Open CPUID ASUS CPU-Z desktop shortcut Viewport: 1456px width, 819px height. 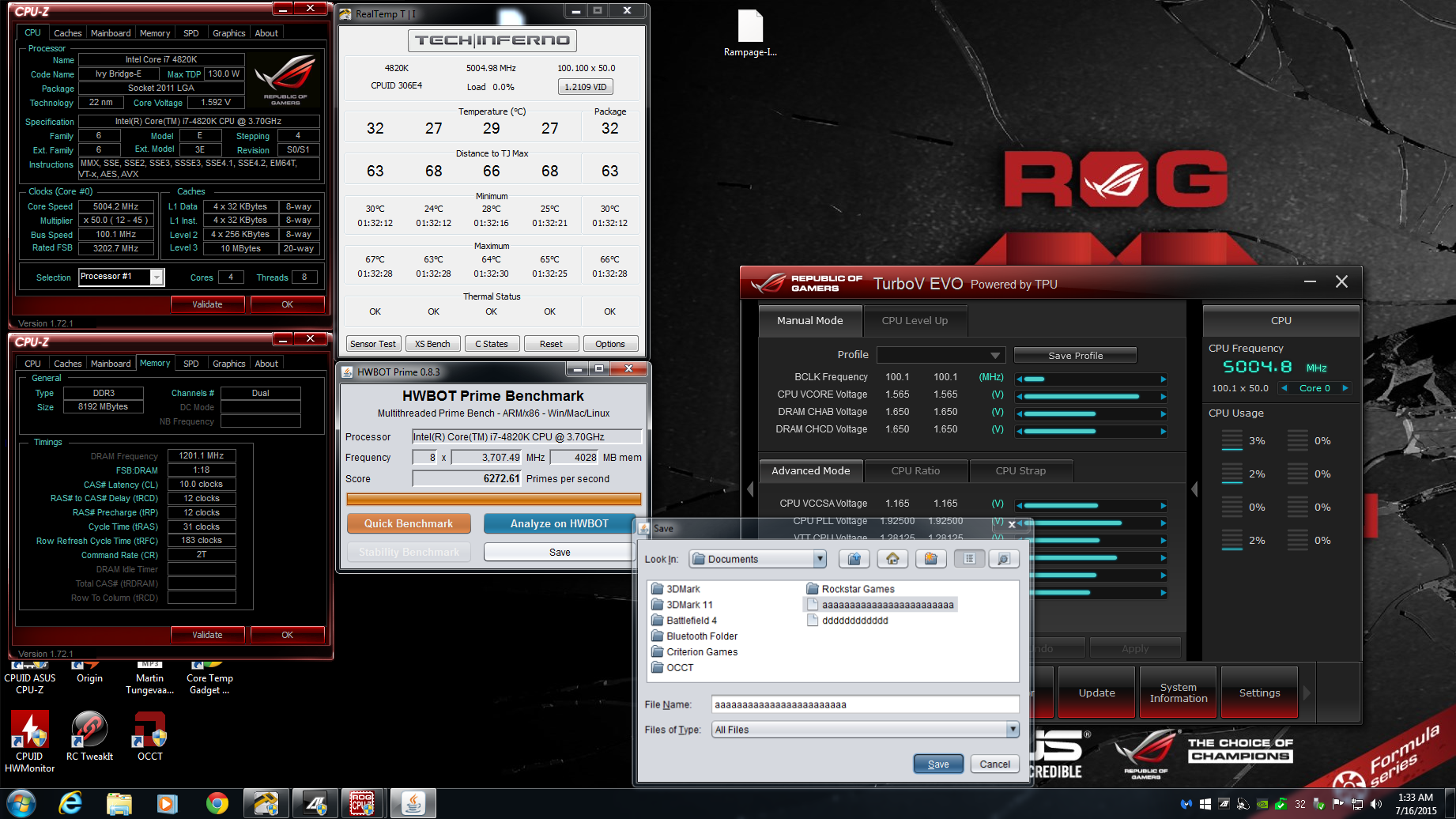coord(30,678)
